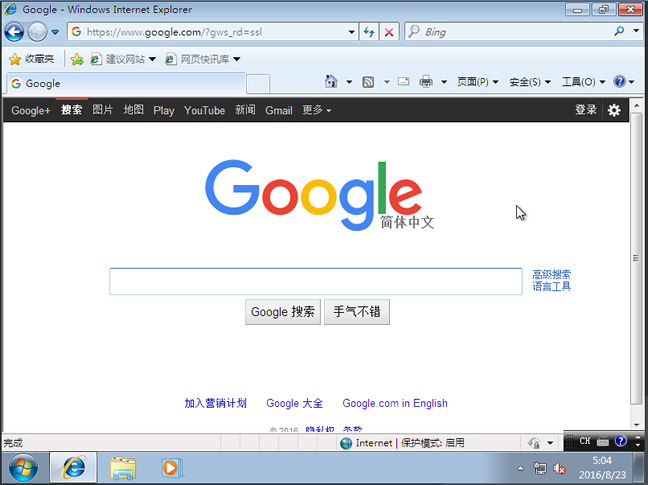Click the Print icon
Screen dimensions: 648x485
426,82
